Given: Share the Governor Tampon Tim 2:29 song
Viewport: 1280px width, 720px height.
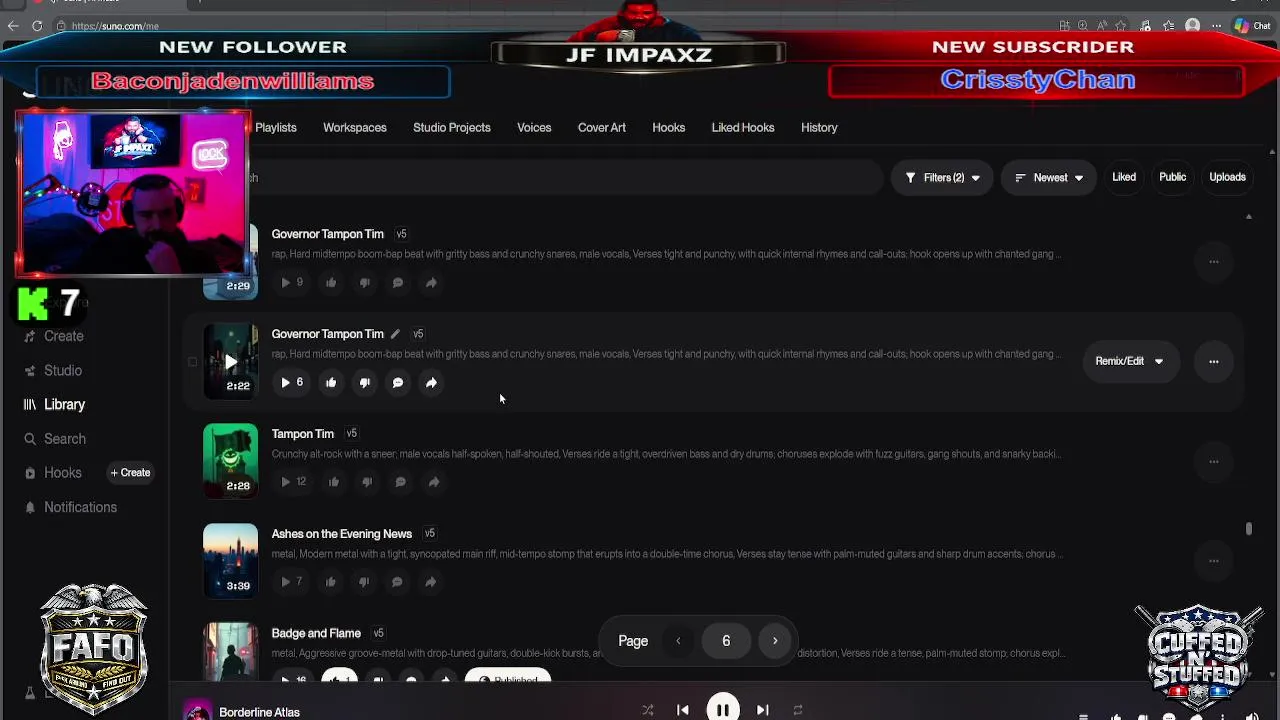Looking at the screenshot, I should [431, 283].
